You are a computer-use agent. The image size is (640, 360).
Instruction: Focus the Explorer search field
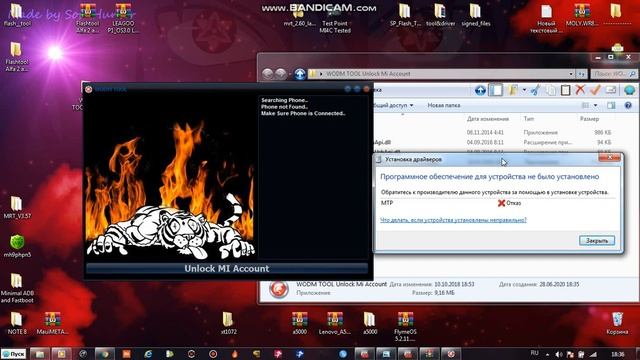click(614, 74)
